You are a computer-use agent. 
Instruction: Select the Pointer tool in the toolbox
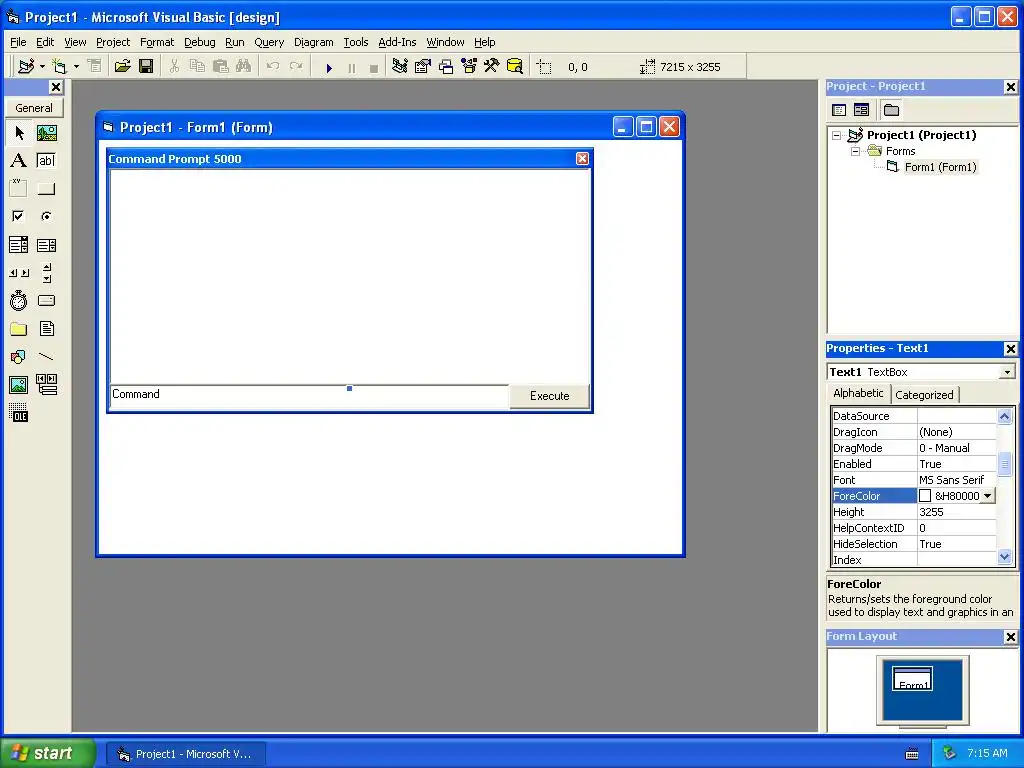click(x=19, y=133)
